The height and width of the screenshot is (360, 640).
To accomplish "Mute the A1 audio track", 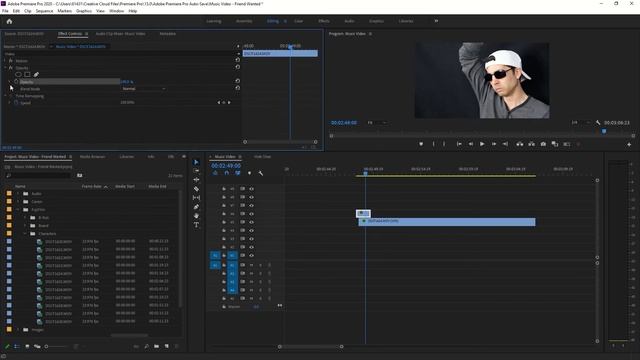I will click(x=251, y=265).
